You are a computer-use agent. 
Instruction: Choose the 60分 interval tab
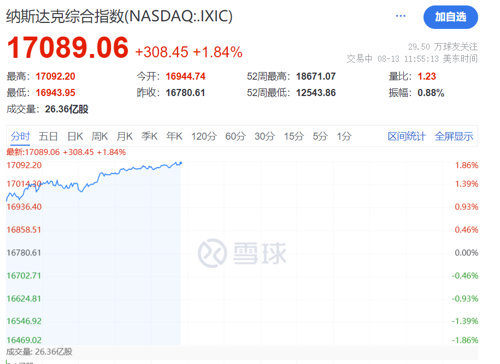tap(235, 136)
